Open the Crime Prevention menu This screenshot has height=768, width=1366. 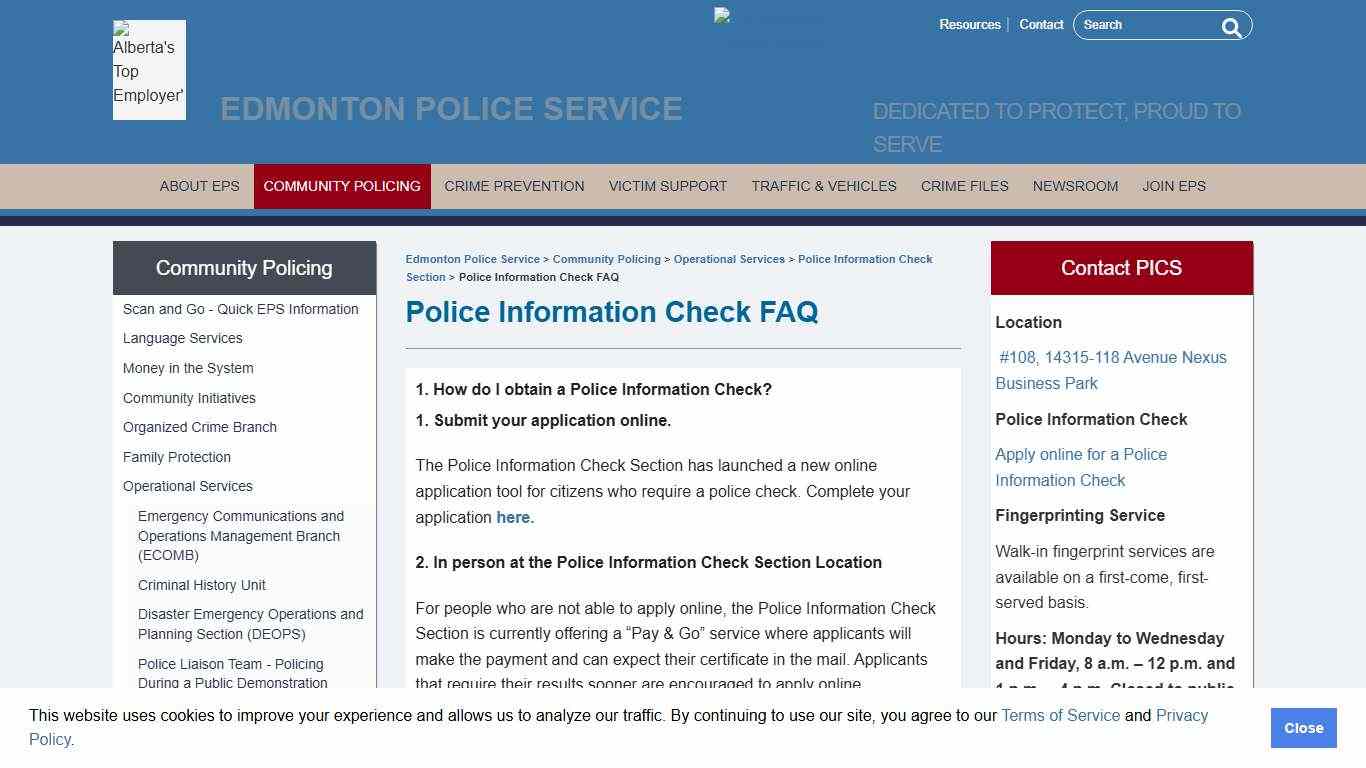pyautogui.click(x=514, y=186)
